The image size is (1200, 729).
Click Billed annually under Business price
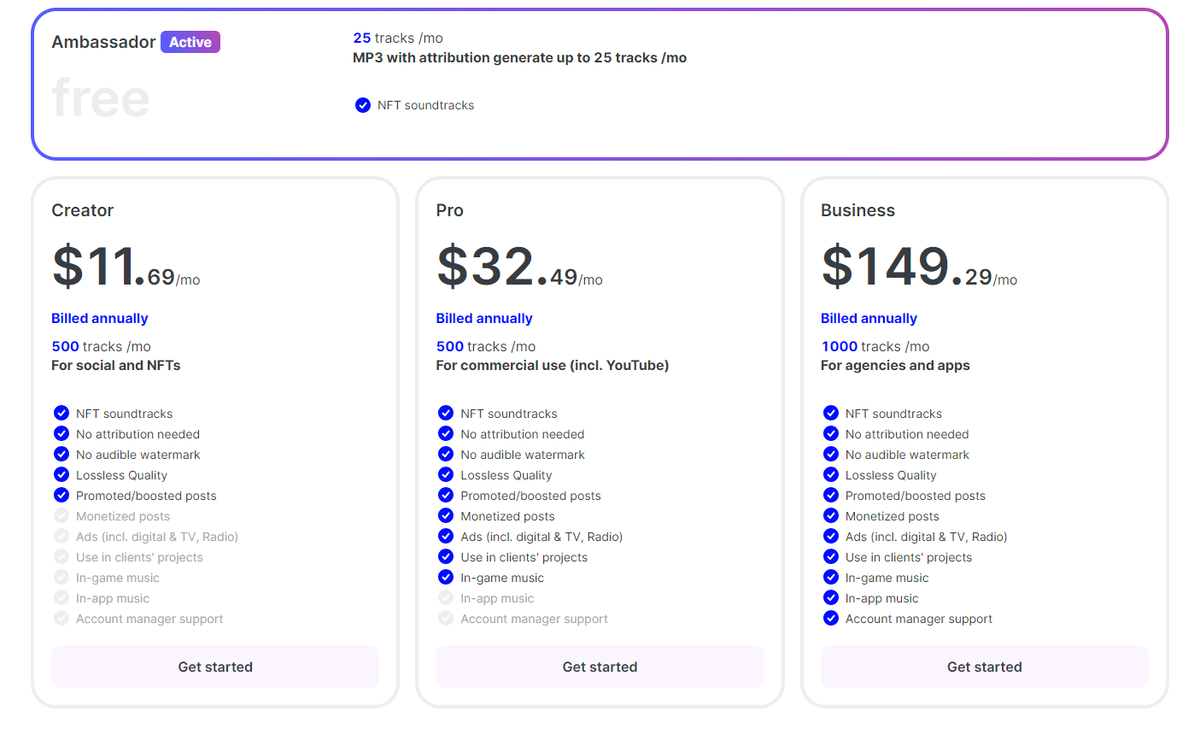(x=869, y=318)
